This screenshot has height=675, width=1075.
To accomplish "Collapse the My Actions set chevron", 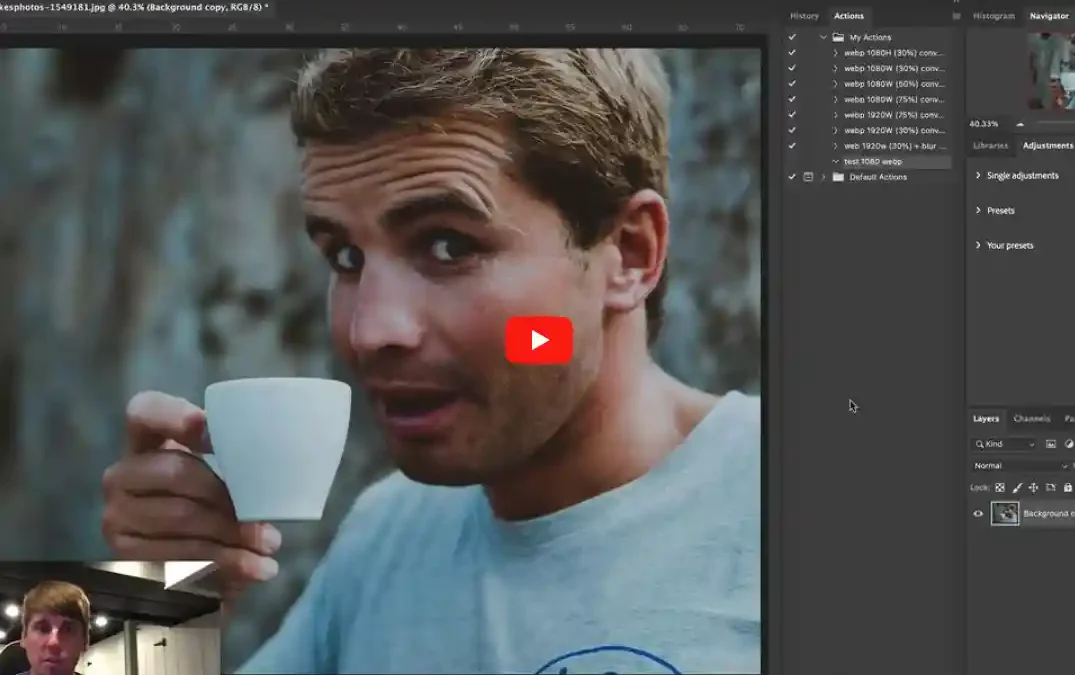I will click(823, 37).
